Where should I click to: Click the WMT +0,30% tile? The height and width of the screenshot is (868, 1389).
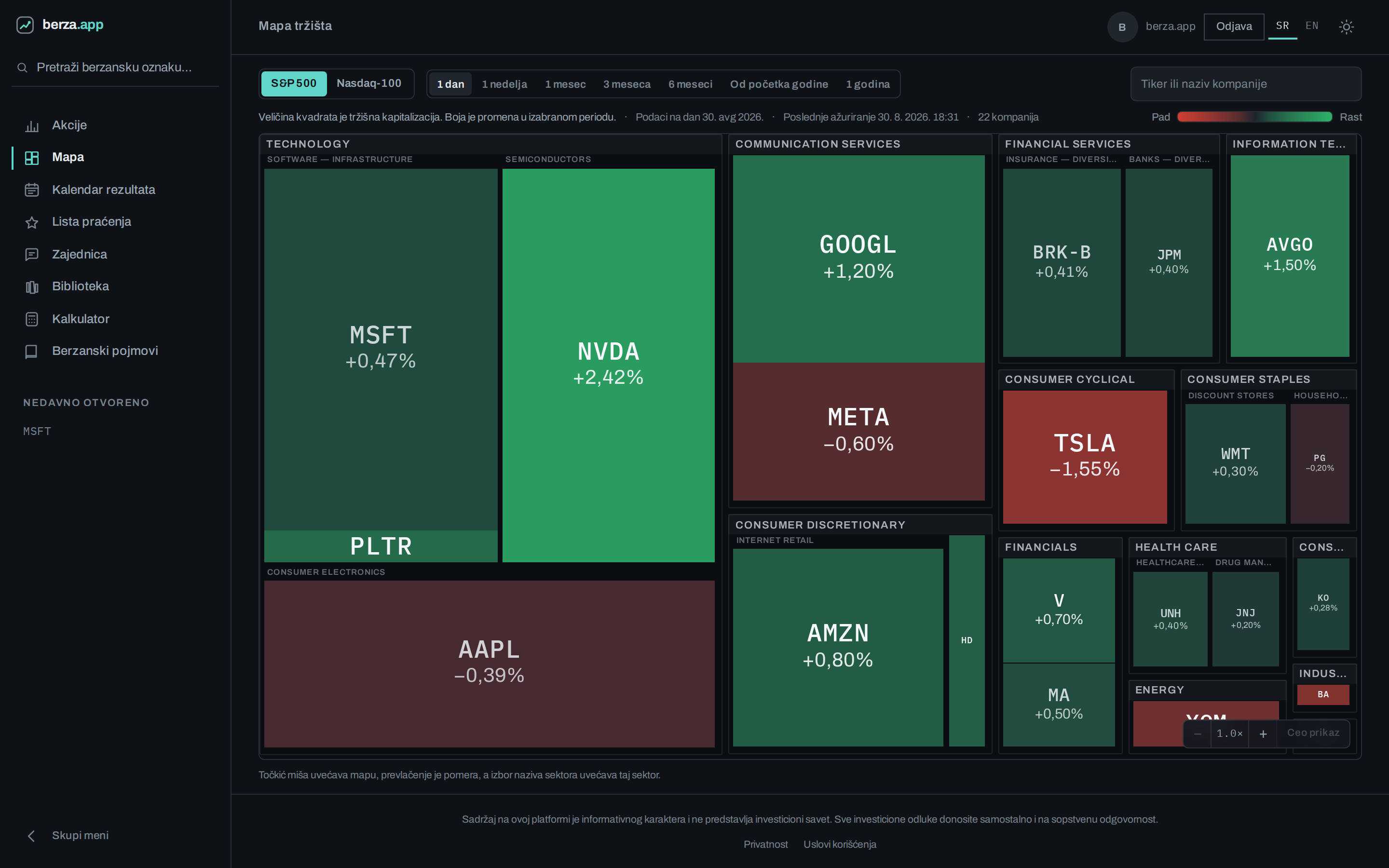point(1235,464)
